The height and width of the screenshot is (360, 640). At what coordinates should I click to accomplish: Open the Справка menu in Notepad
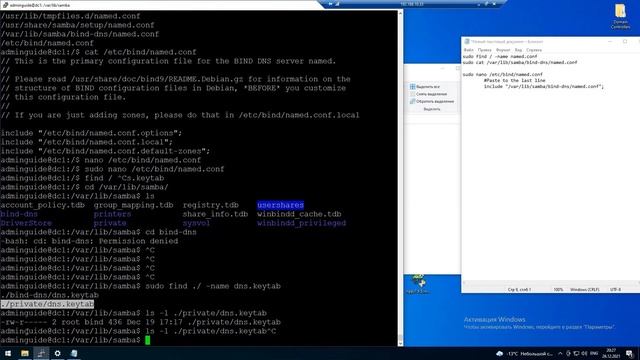coord(534,50)
